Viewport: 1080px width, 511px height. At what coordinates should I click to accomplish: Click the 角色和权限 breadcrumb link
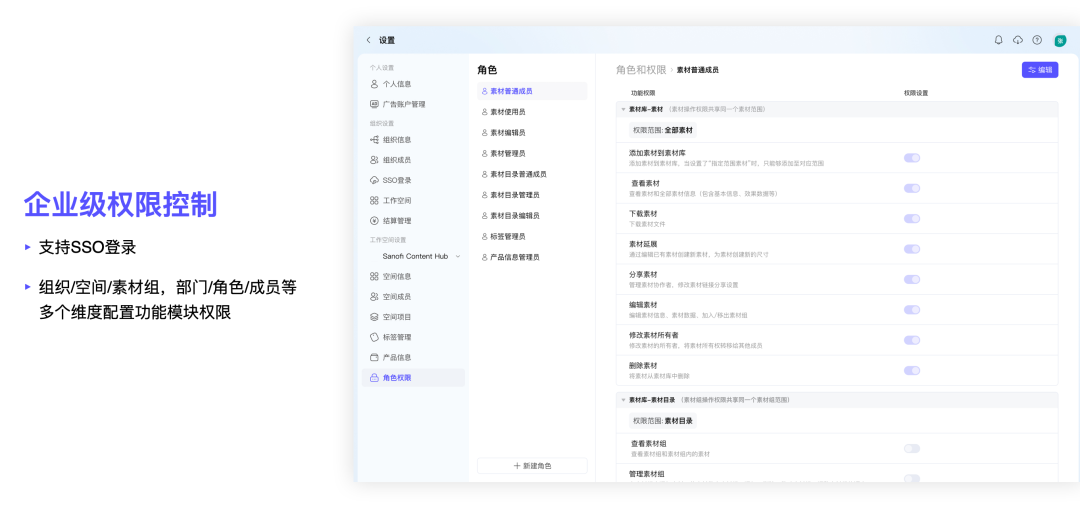[641, 70]
